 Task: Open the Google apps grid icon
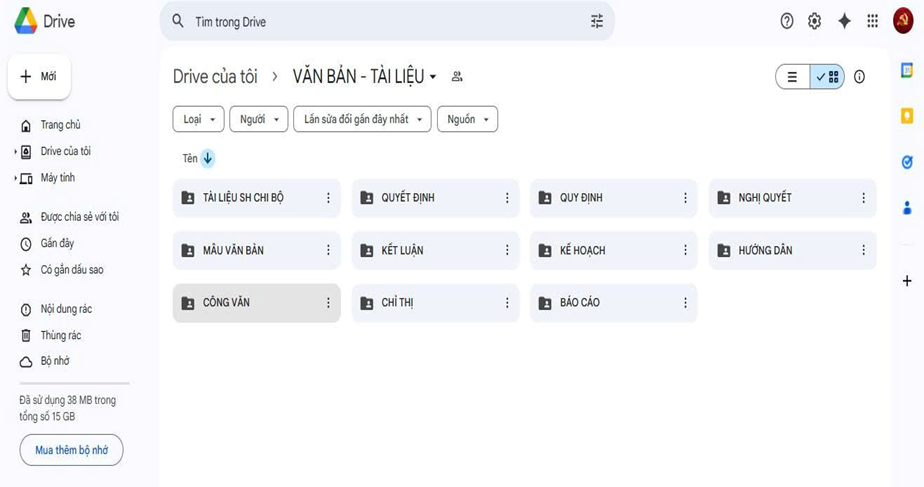click(873, 21)
